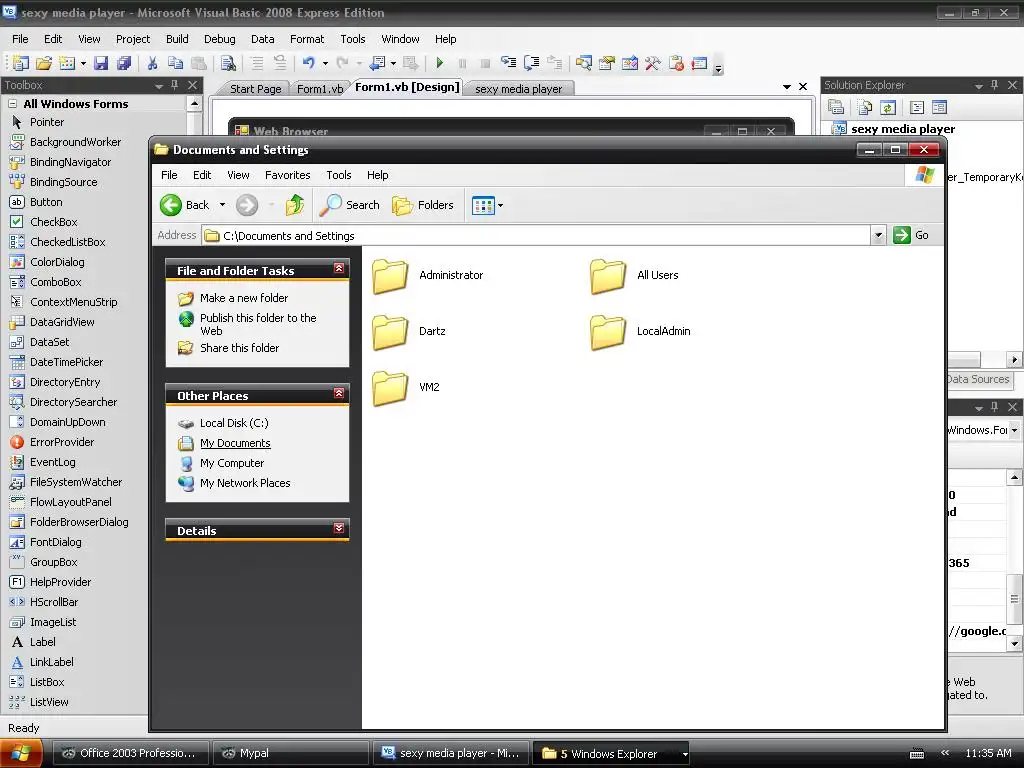Switch to the sexy media player tab
Screen dimensions: 1024x768
519,89
